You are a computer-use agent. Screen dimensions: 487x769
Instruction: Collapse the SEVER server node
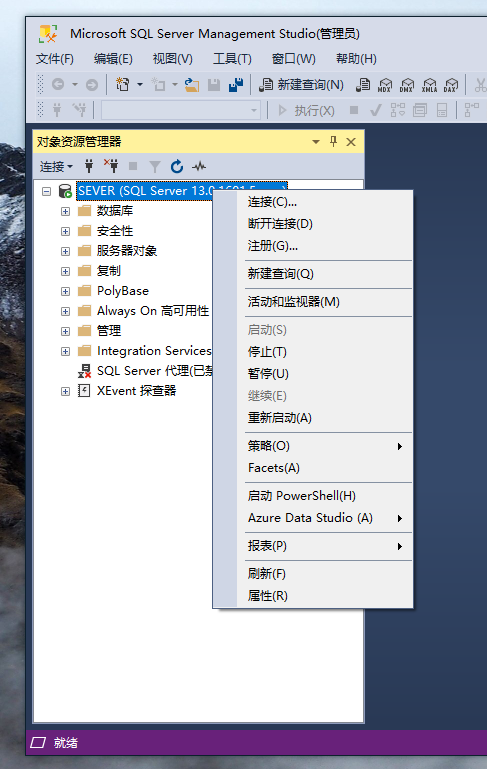tap(46, 191)
